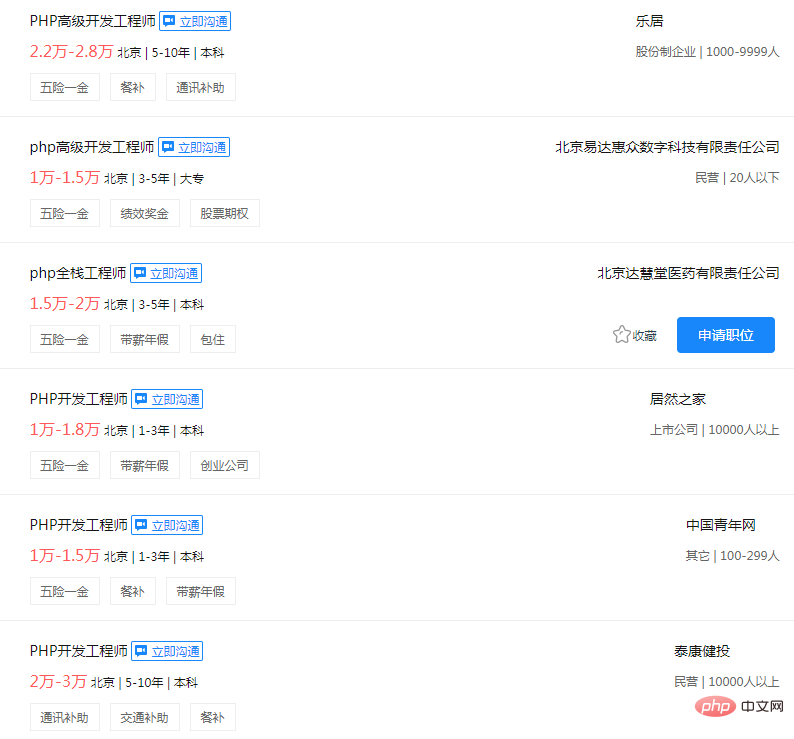This screenshot has width=794, height=739.
Task: Click chat icon for php全栈工程师 listing
Action: [x=140, y=274]
